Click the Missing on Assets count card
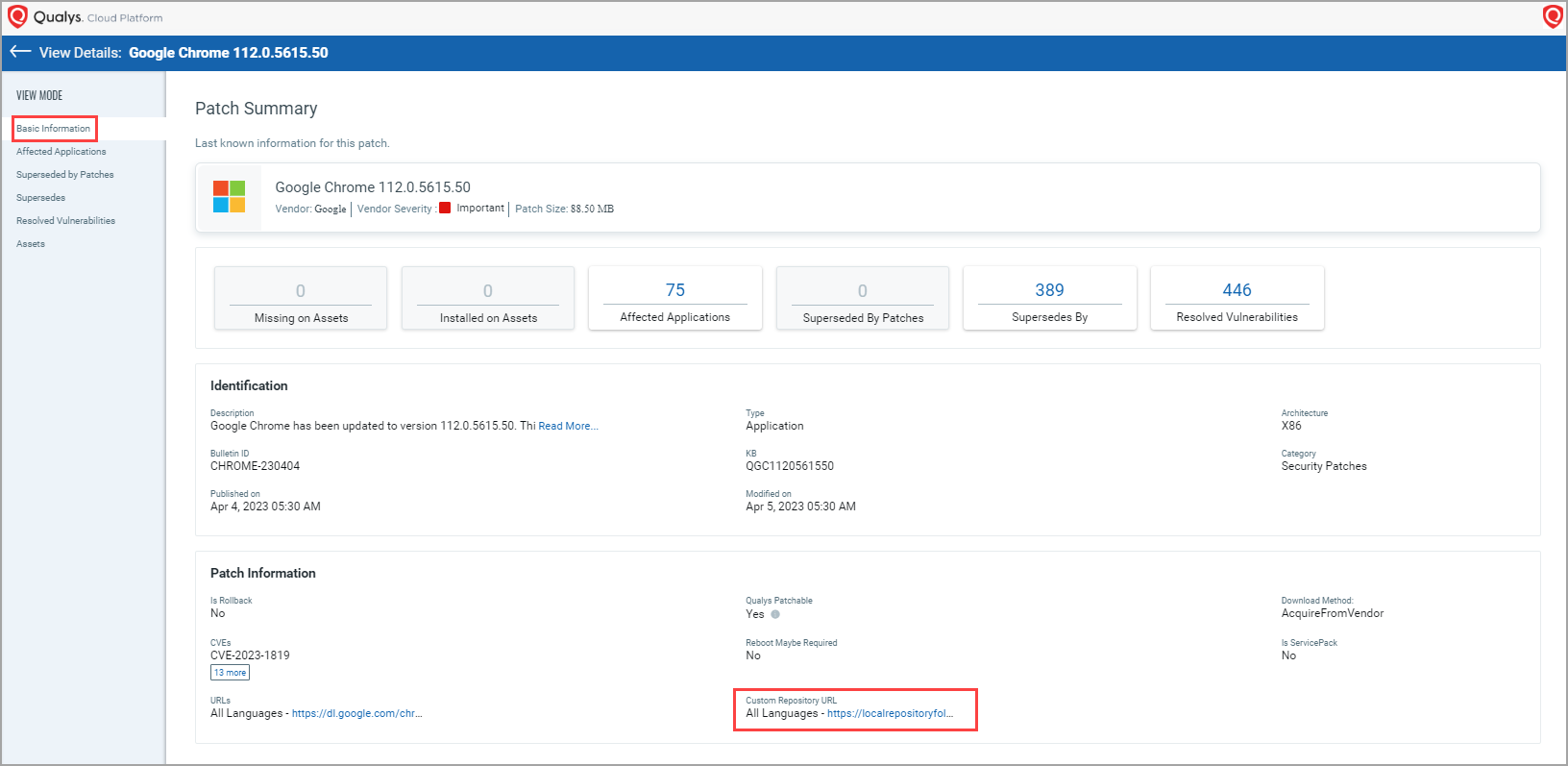The width and height of the screenshot is (1568, 766). click(x=301, y=298)
